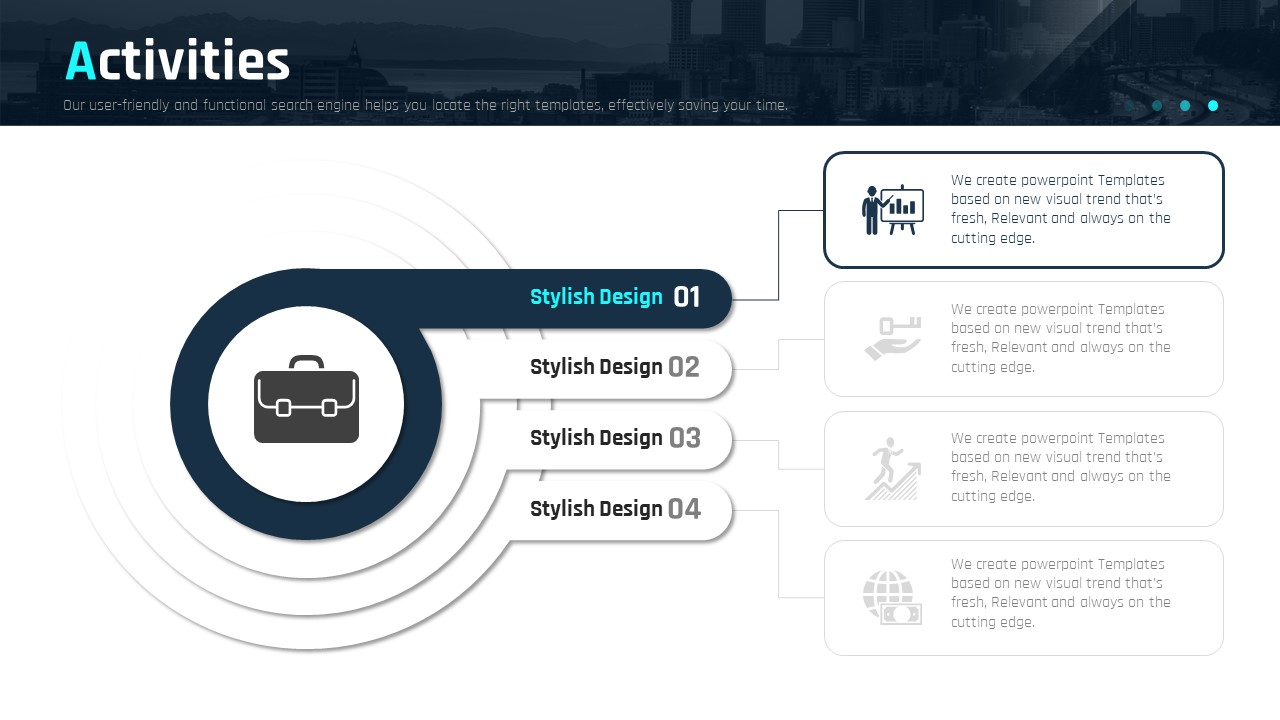The width and height of the screenshot is (1280, 720).
Task: Click the brightest cyan indicator dot
Action: (1213, 105)
